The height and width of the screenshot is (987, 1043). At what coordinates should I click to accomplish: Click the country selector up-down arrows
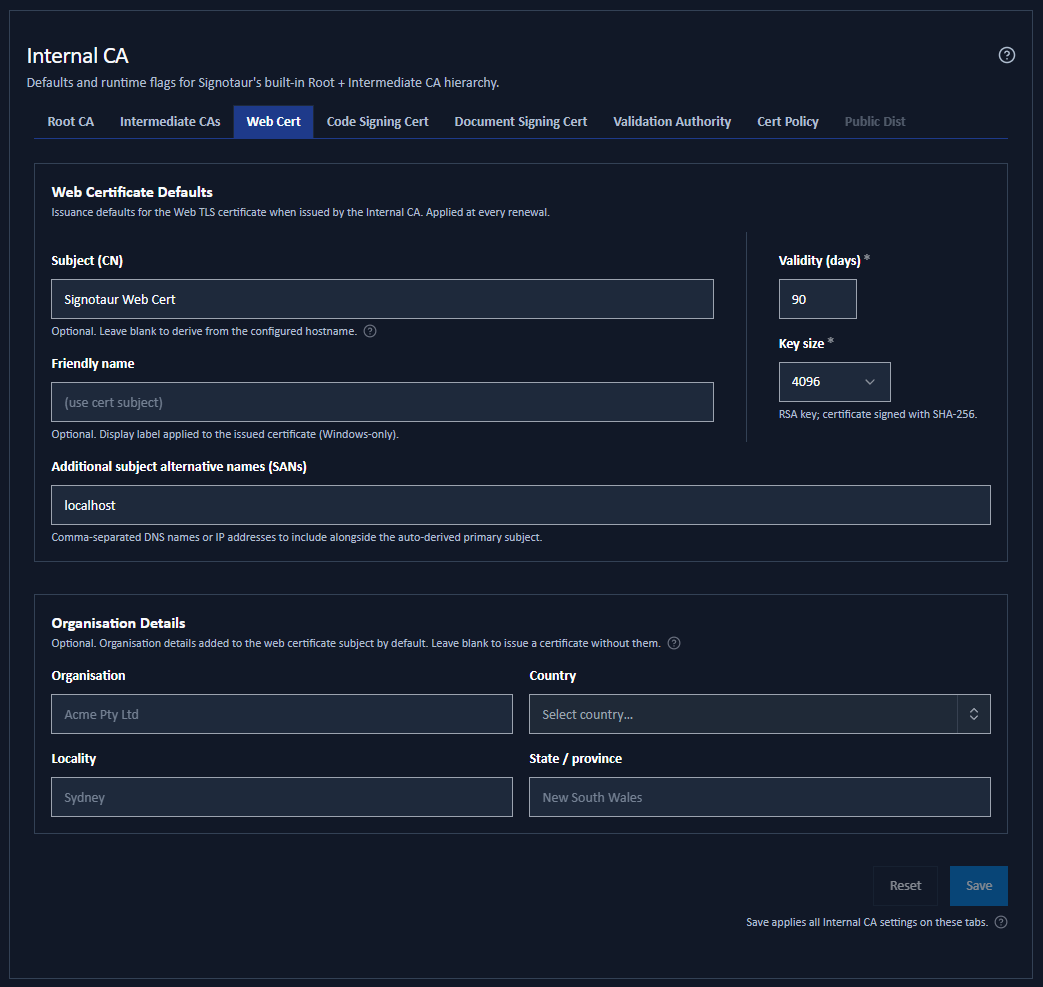(974, 714)
